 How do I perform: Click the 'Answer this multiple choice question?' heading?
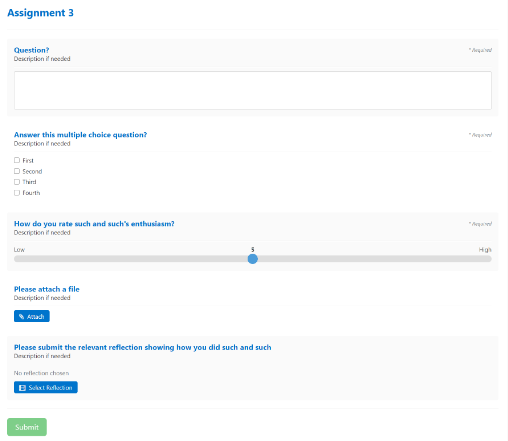click(x=80, y=135)
